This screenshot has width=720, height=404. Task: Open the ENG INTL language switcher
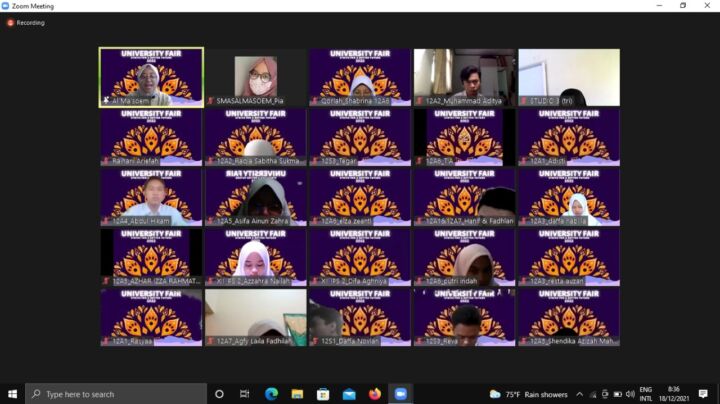point(646,394)
